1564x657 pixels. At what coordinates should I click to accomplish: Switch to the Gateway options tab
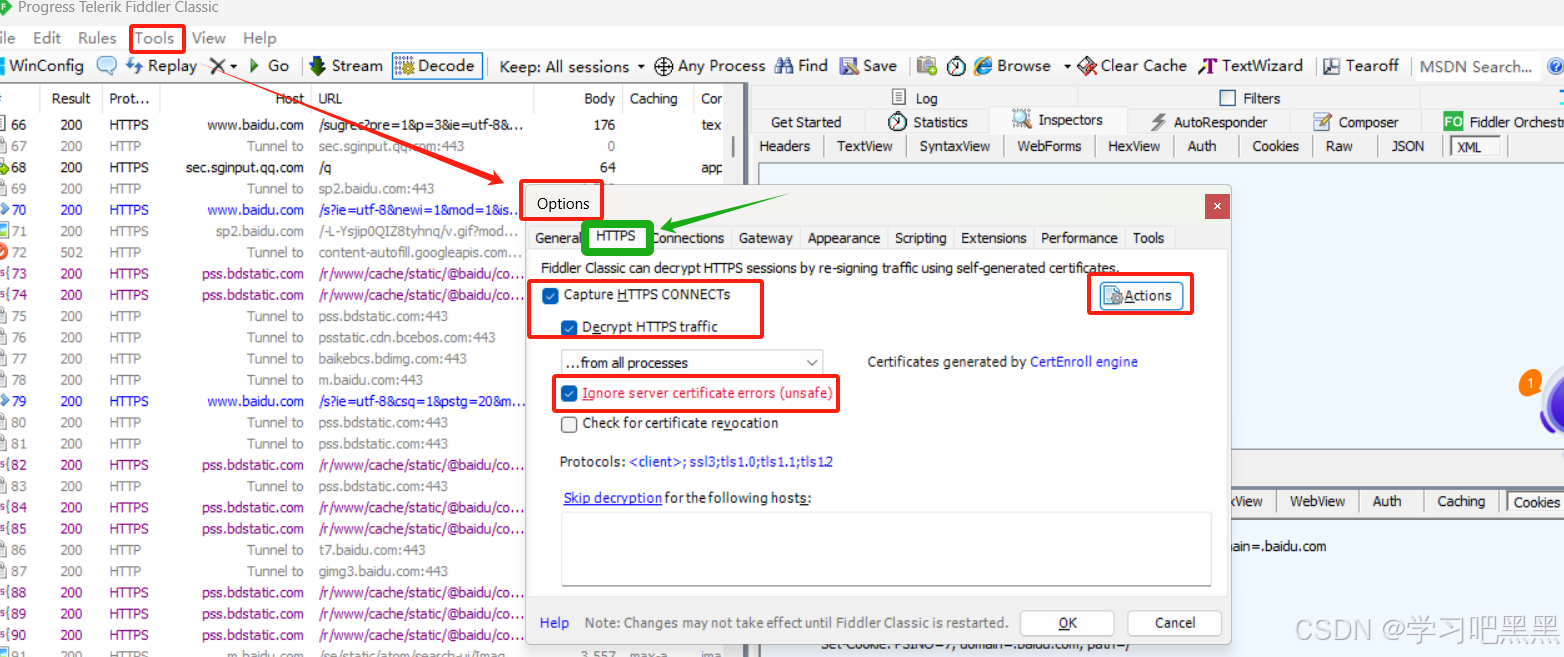(x=765, y=238)
